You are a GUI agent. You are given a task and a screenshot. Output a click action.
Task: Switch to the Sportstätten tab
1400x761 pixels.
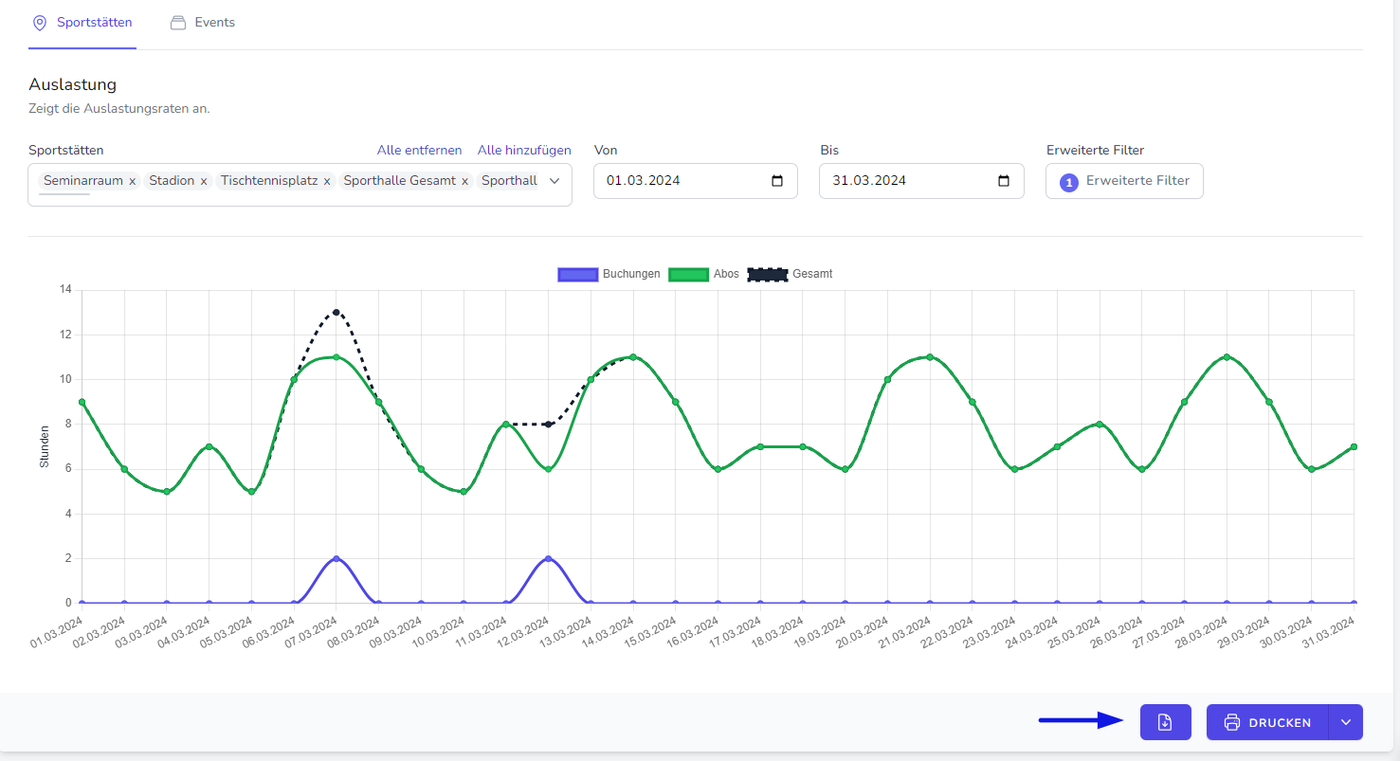[x=82, y=22]
